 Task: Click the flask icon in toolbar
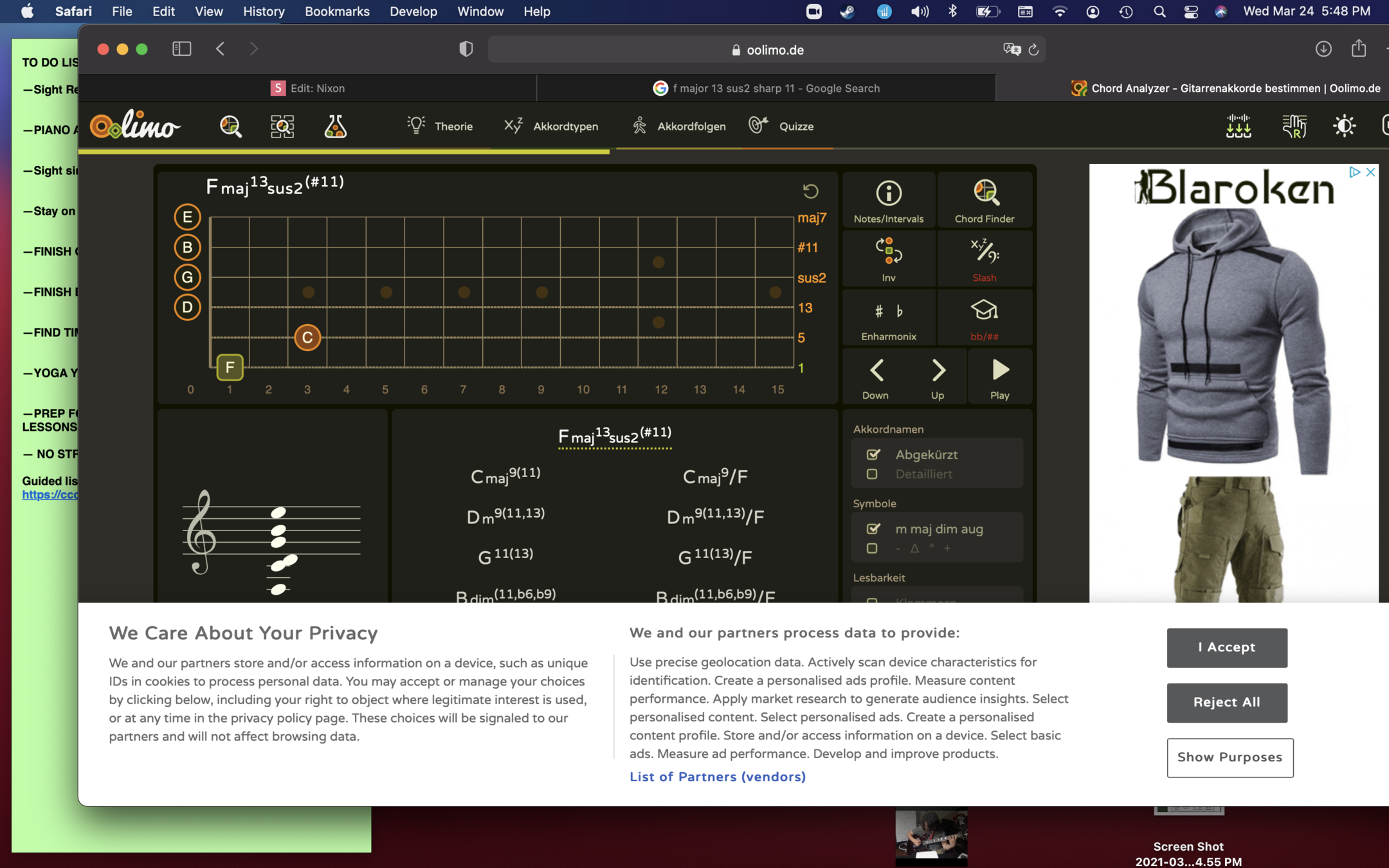coord(335,126)
